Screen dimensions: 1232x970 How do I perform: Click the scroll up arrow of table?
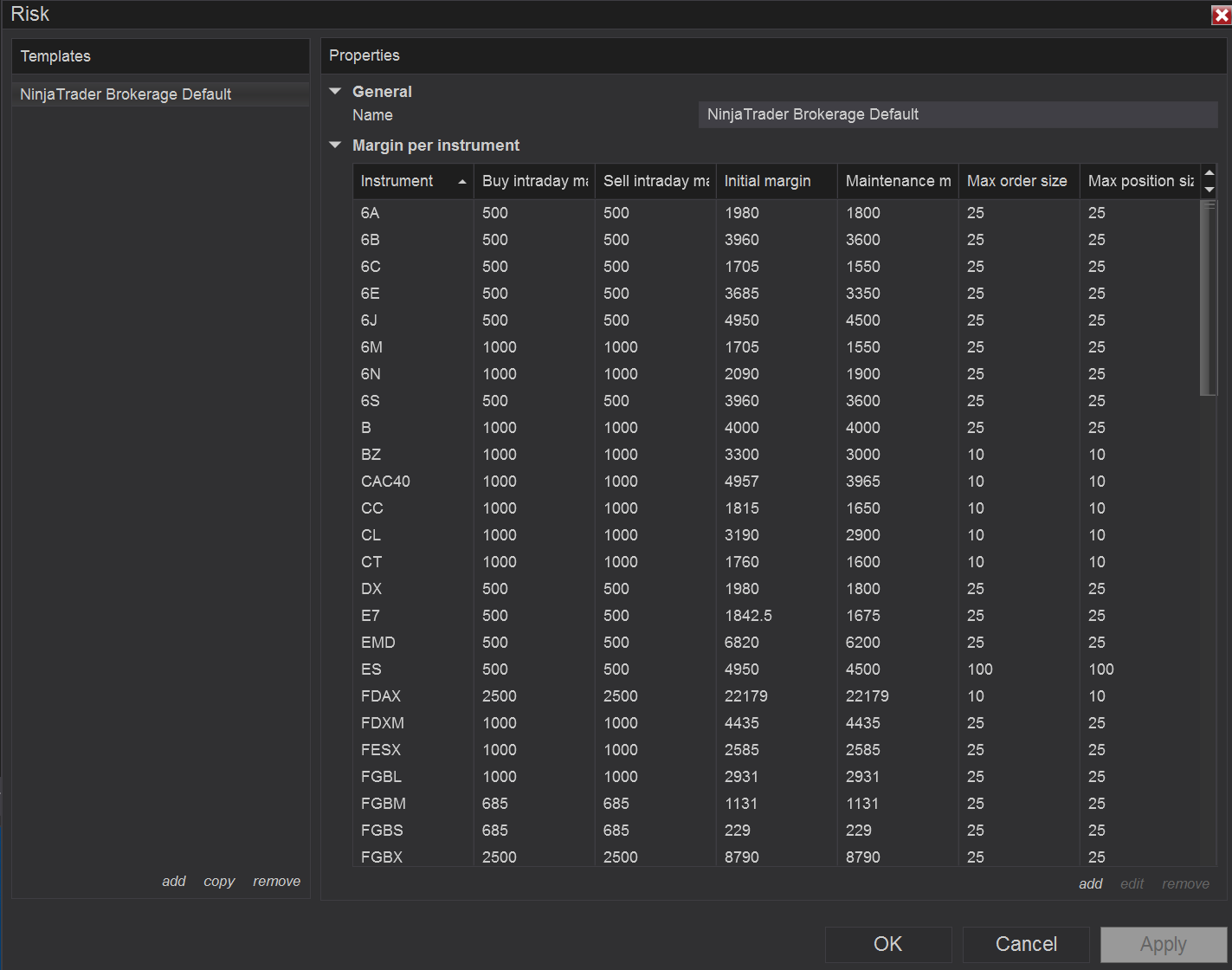click(1209, 172)
